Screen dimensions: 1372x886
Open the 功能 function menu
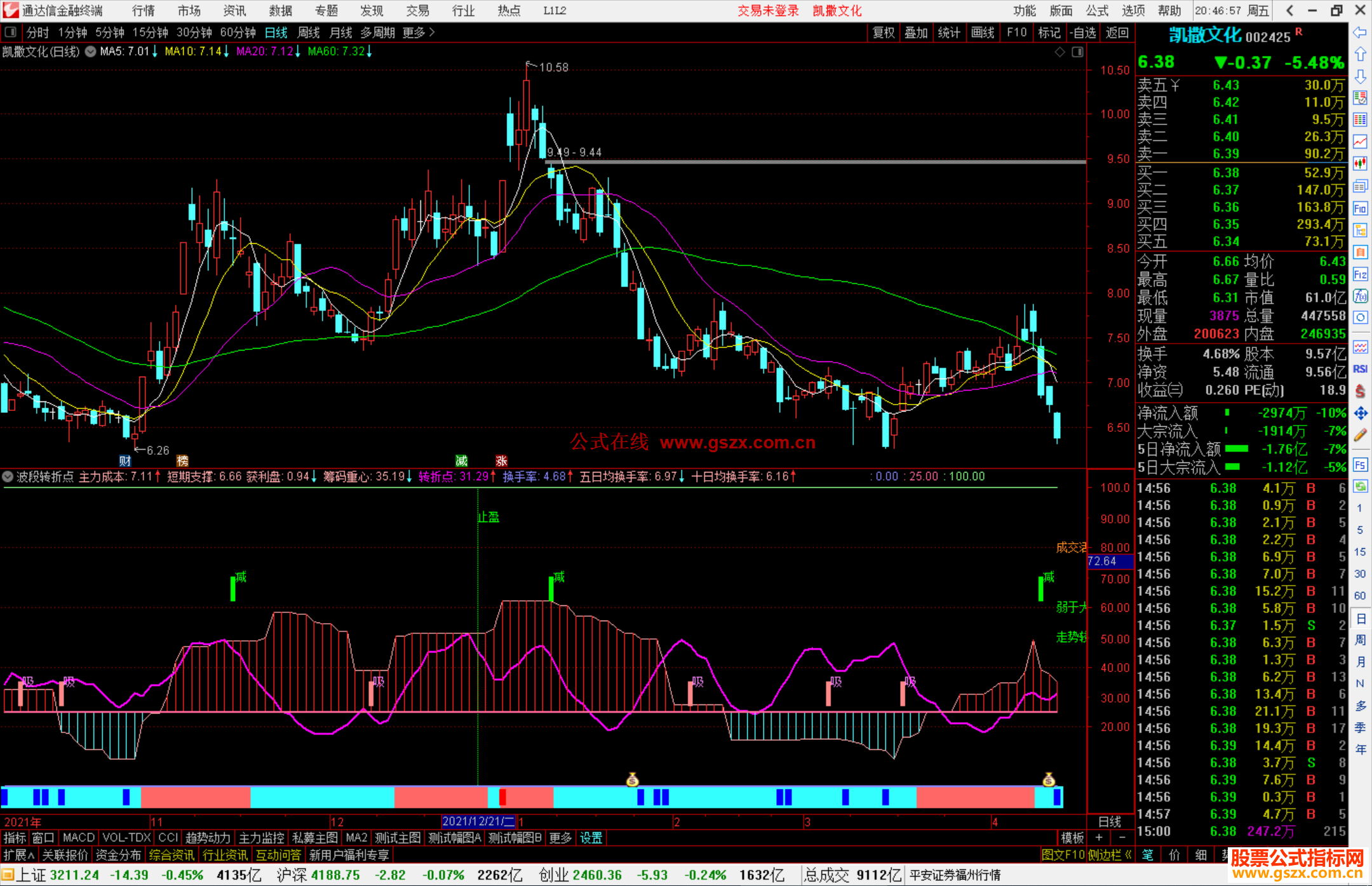pyautogui.click(x=1025, y=10)
